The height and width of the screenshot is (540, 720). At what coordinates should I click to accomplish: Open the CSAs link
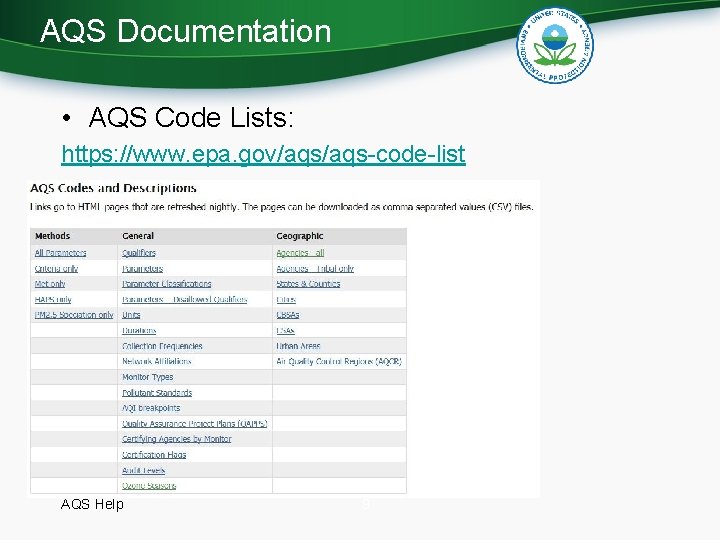[285, 331]
